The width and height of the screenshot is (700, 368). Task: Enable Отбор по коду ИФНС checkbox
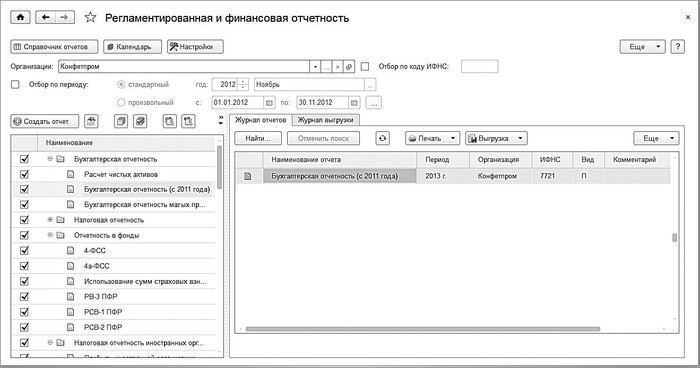pyautogui.click(x=365, y=67)
